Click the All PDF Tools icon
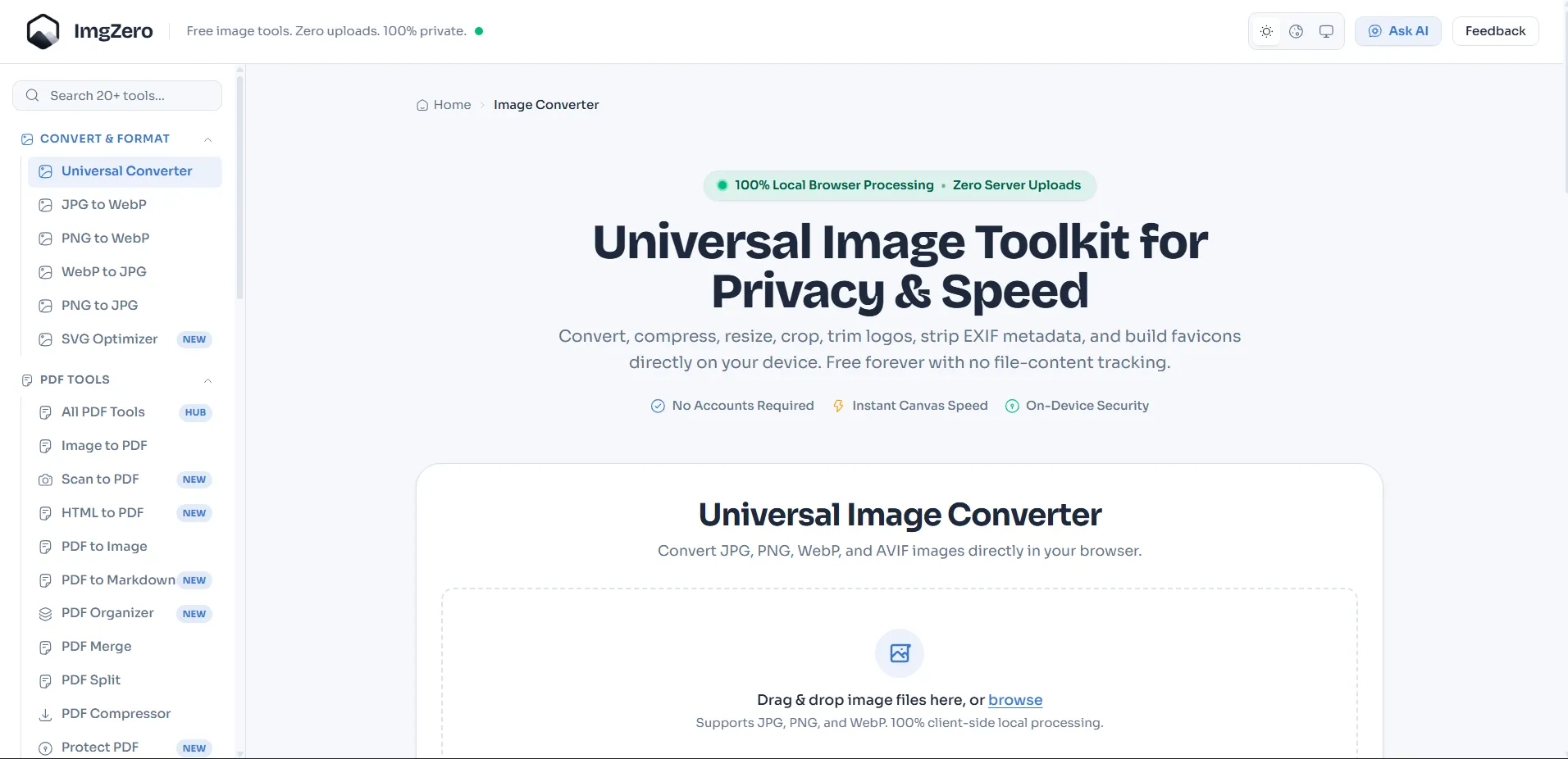Image resolution: width=1568 pixels, height=759 pixels. pyautogui.click(x=46, y=412)
